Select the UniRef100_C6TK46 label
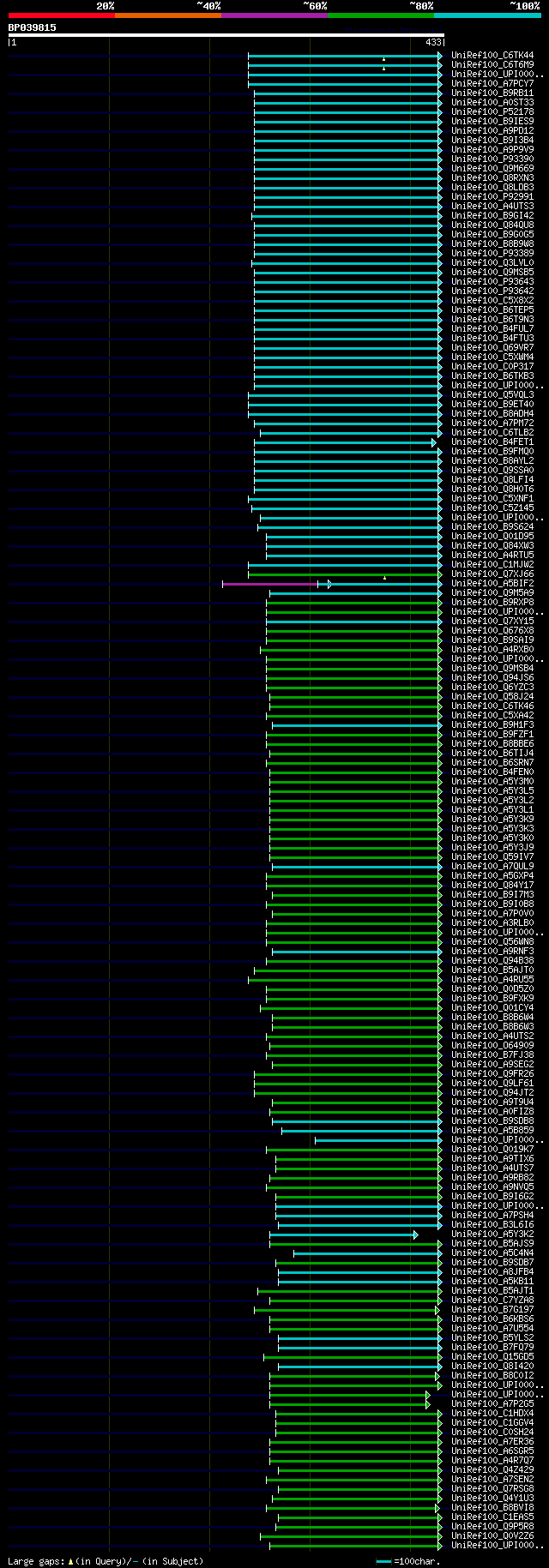The height and width of the screenshot is (1568, 549). 492,706
